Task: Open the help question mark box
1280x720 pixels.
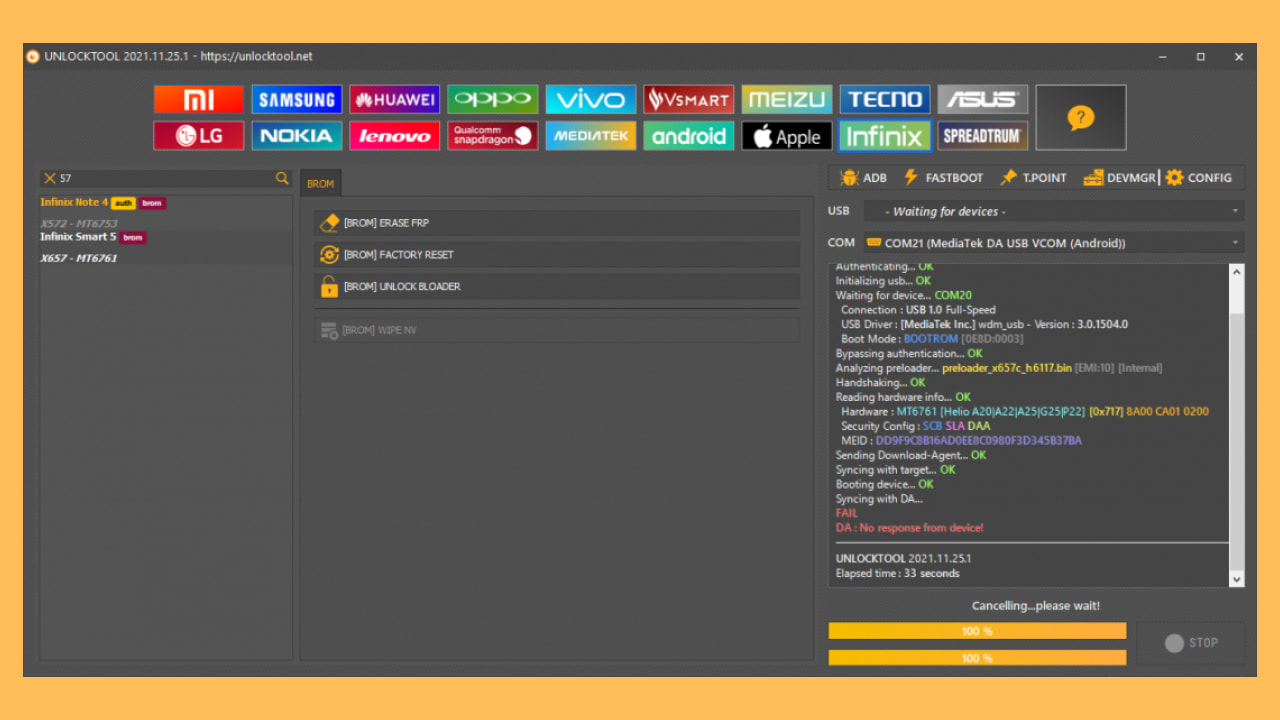Action: tap(1080, 118)
